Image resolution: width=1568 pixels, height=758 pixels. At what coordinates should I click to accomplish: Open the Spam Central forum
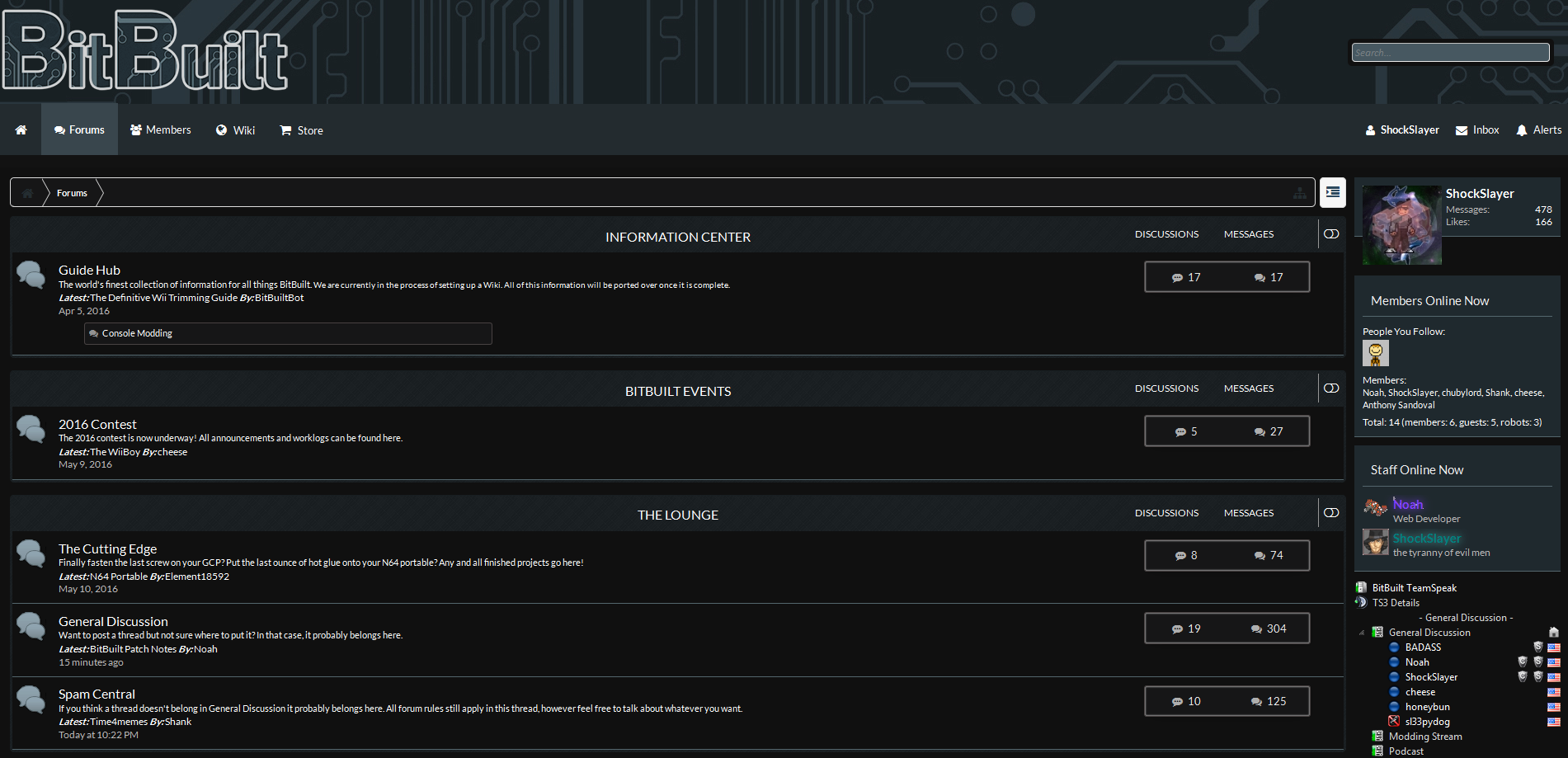tap(97, 694)
